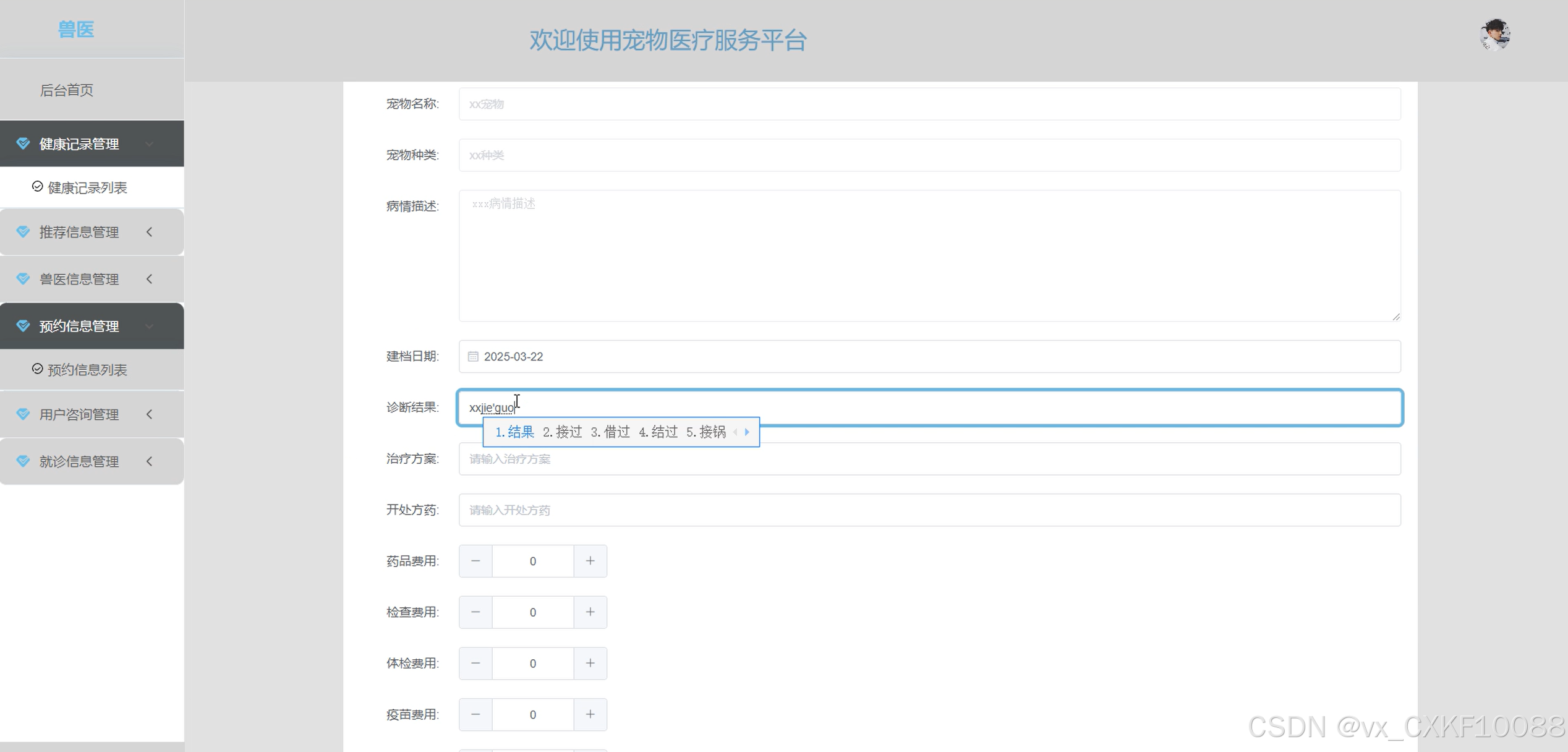Click diamond icon beside 兽医信息管理
This screenshot has height=752, width=1568.
tap(23, 279)
